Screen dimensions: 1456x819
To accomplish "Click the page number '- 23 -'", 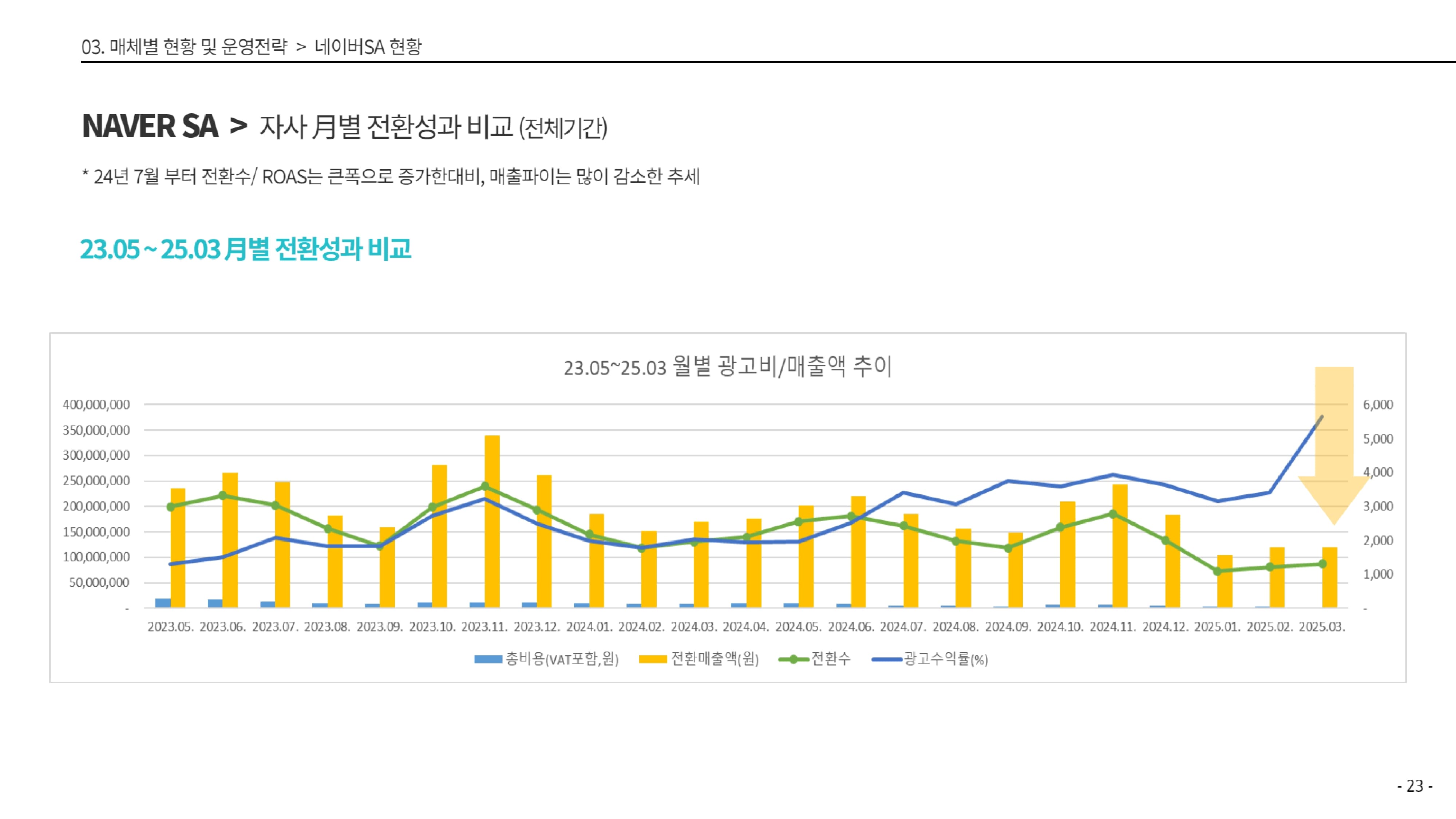I will (1415, 786).
